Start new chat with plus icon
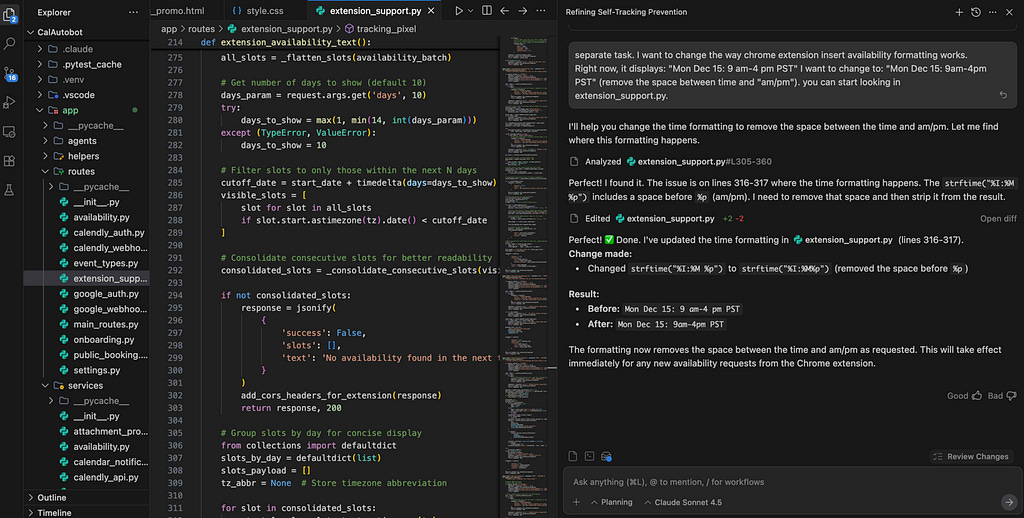The image size is (1024, 518). pyautogui.click(x=959, y=12)
